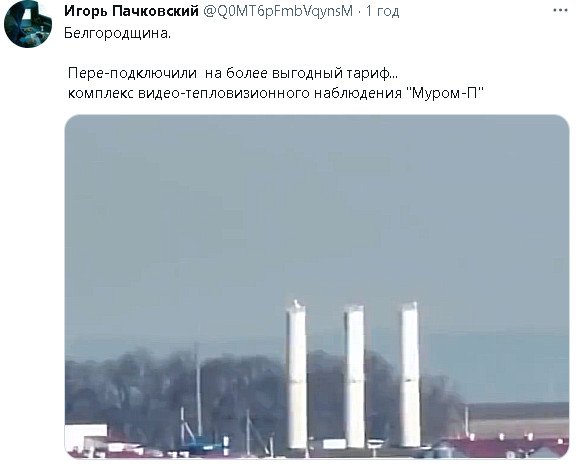This screenshot has width=581, height=466.
Task: Click the line 'Пере-подключили на более выгодный тариф...'
Action: point(233,73)
